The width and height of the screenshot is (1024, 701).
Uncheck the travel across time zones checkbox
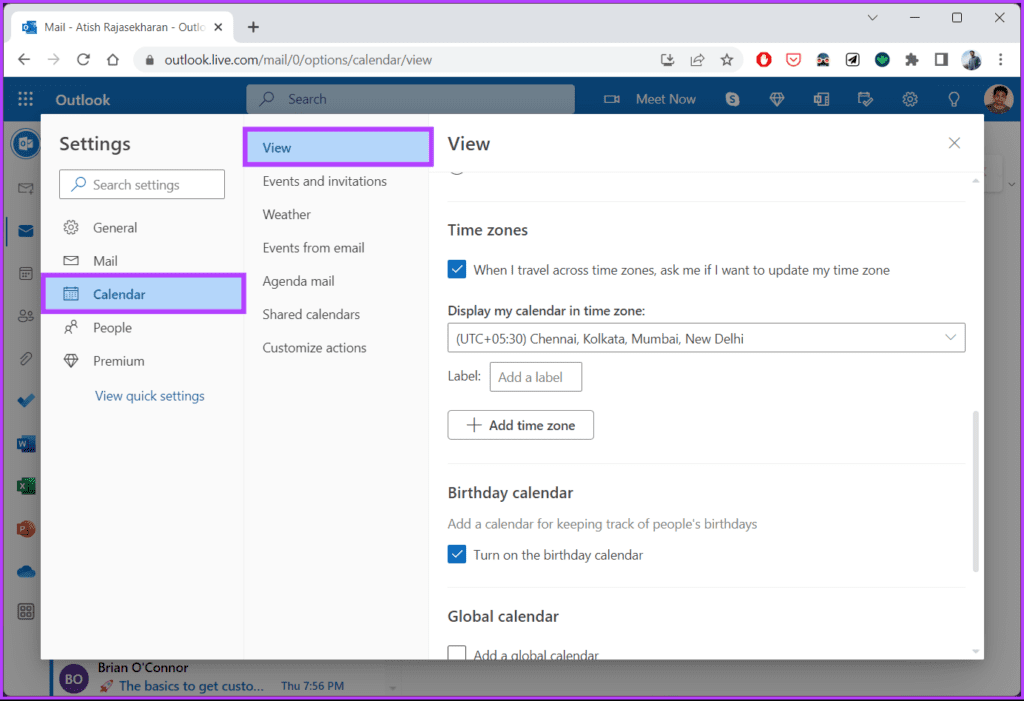pyautogui.click(x=457, y=269)
